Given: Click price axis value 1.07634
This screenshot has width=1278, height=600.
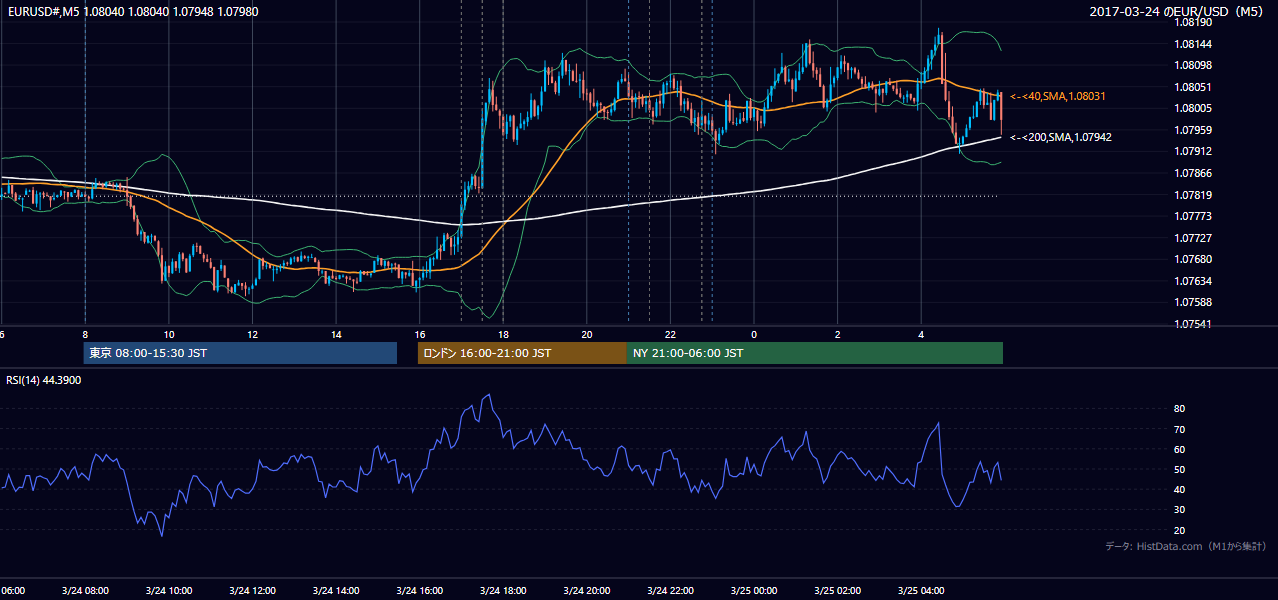Looking at the screenshot, I should coord(1193,281).
